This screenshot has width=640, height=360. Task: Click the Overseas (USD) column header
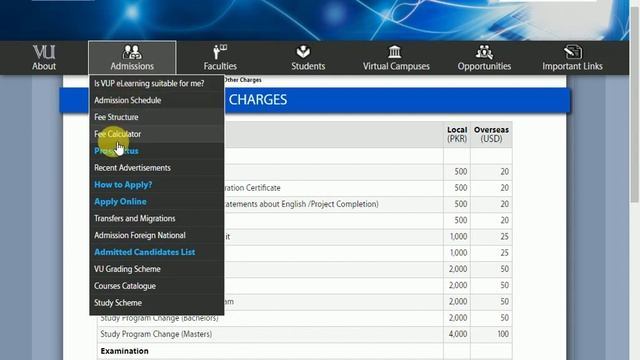pyautogui.click(x=491, y=134)
